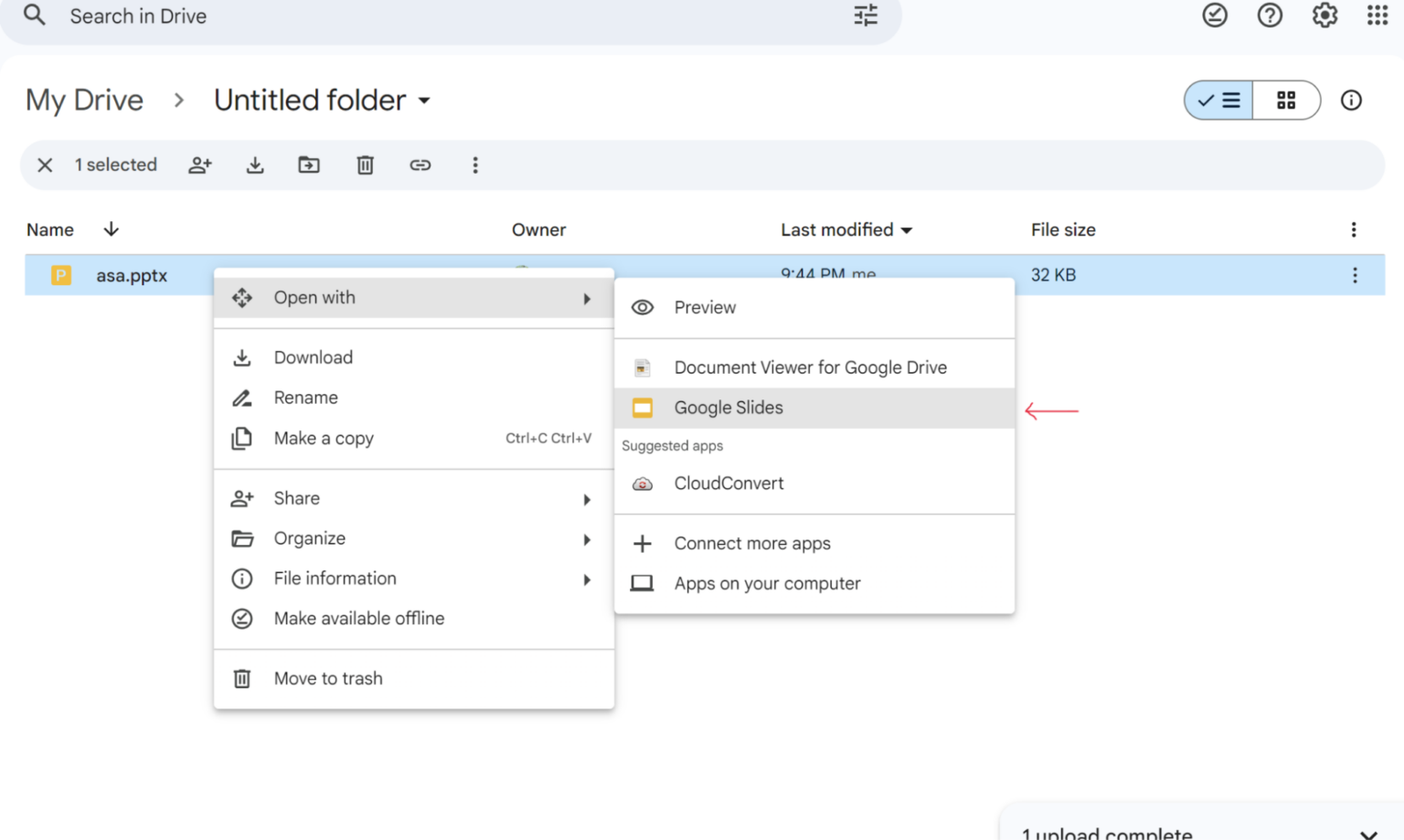Choose Connect more apps
The width and height of the screenshot is (1404, 840).
coord(751,543)
